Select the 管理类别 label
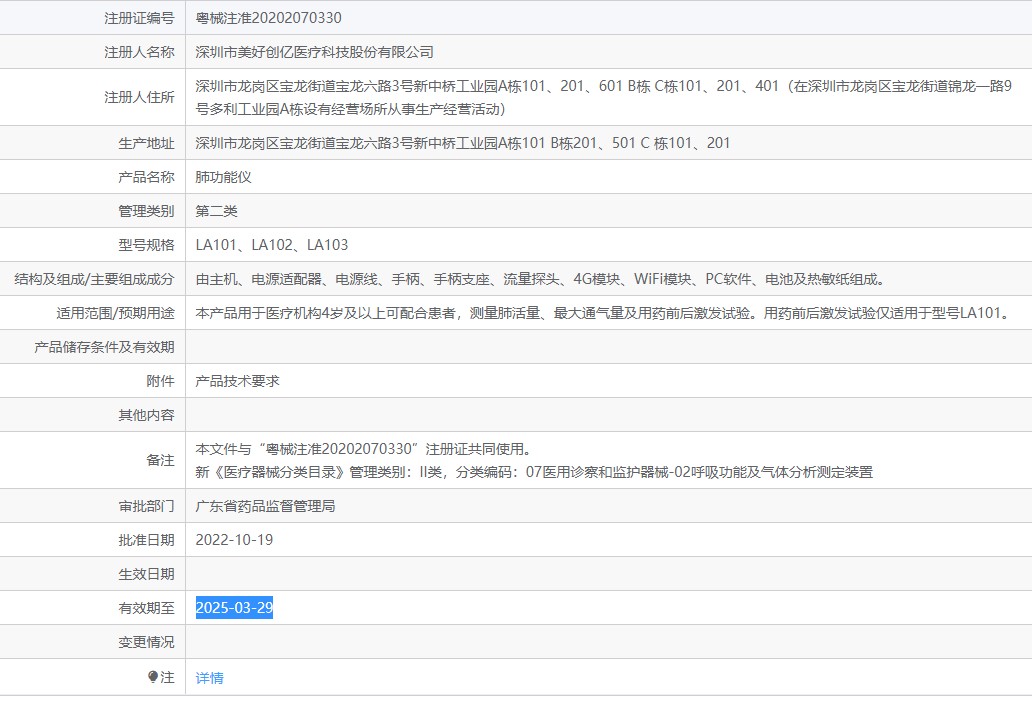Screen dimensions: 1032x703 pos(146,211)
